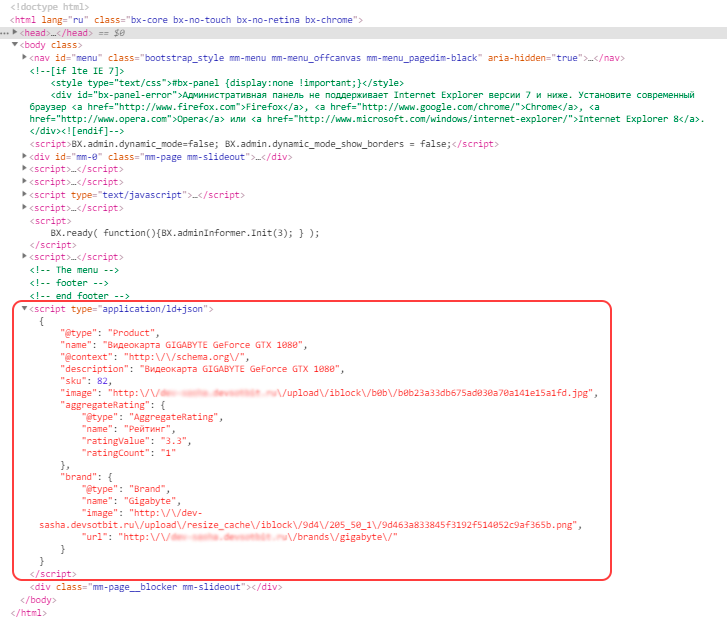The width and height of the screenshot is (727, 622).
Task: Select the standalone <script> tag before BX.ready
Action: pos(51,221)
